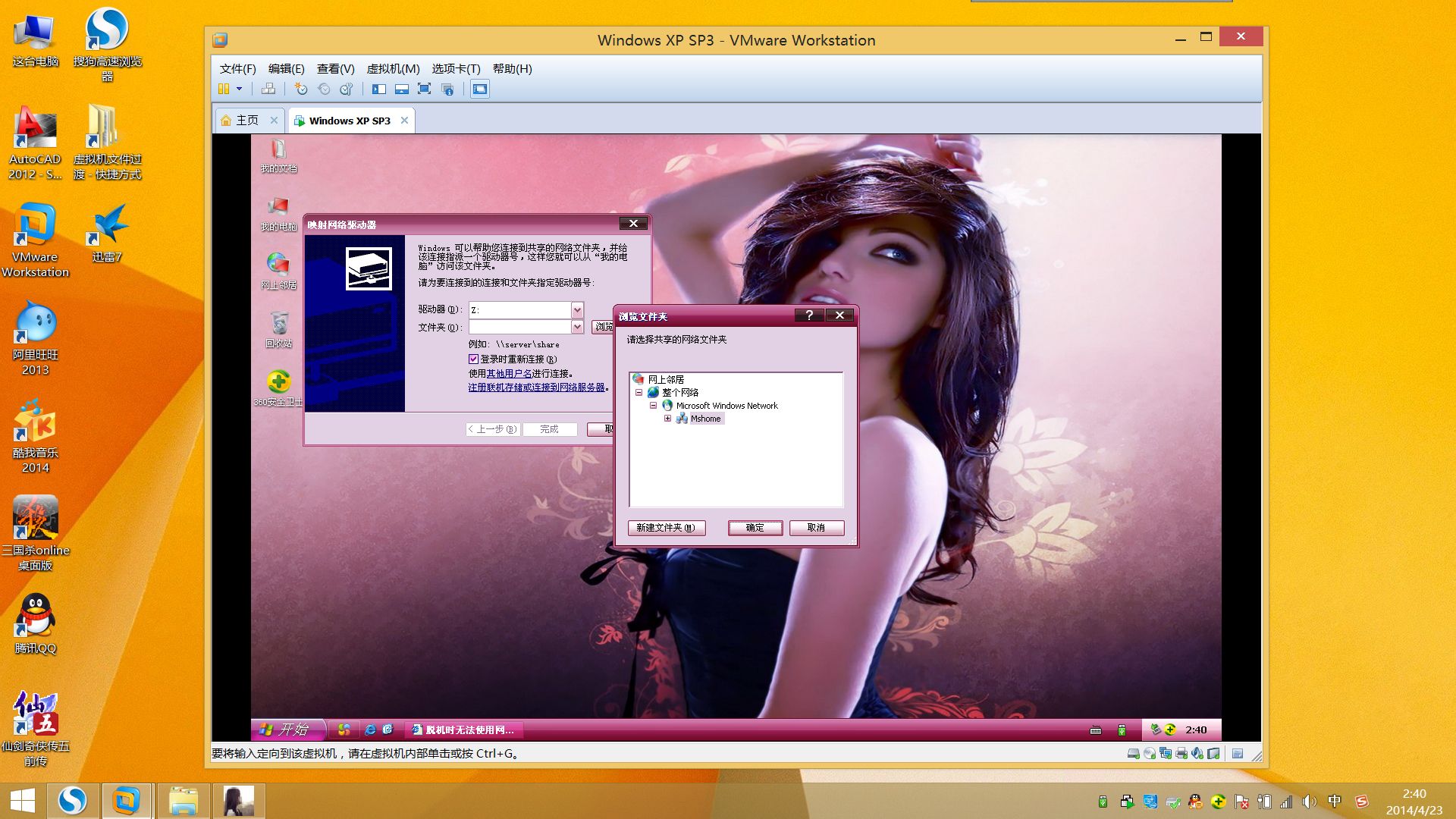Click the XP 开始 start button
The height and width of the screenshot is (819, 1456).
coord(288,730)
